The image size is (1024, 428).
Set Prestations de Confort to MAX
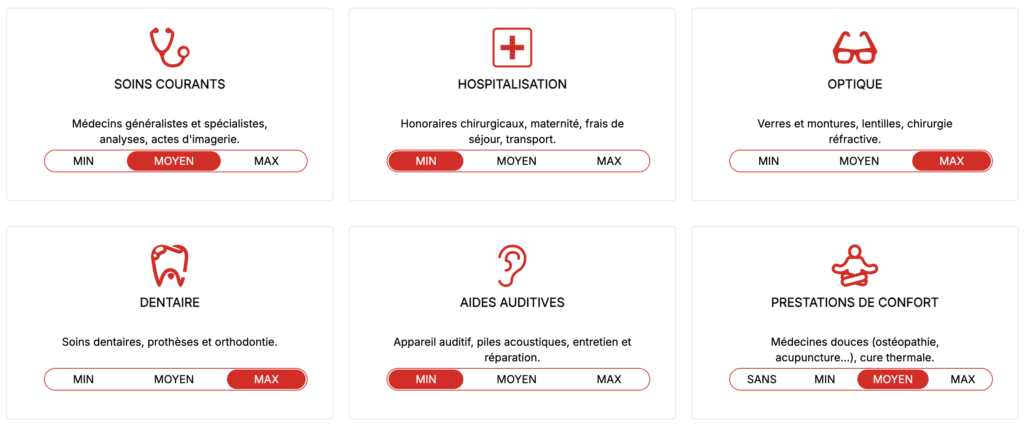point(963,379)
